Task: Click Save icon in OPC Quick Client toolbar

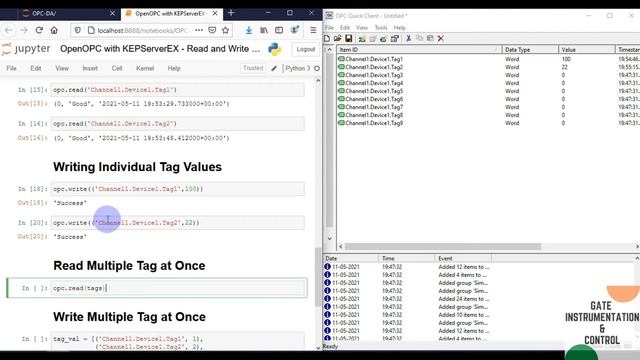Action: click(348, 38)
